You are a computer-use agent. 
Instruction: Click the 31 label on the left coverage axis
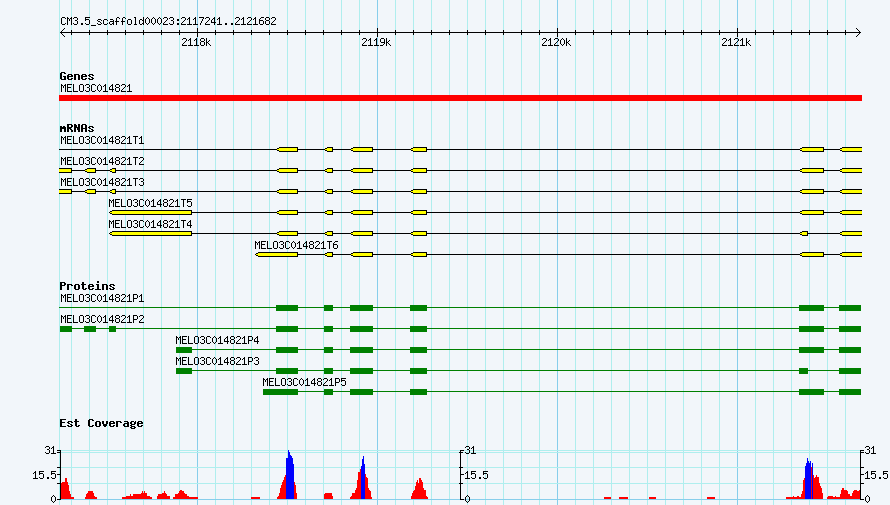50,451
